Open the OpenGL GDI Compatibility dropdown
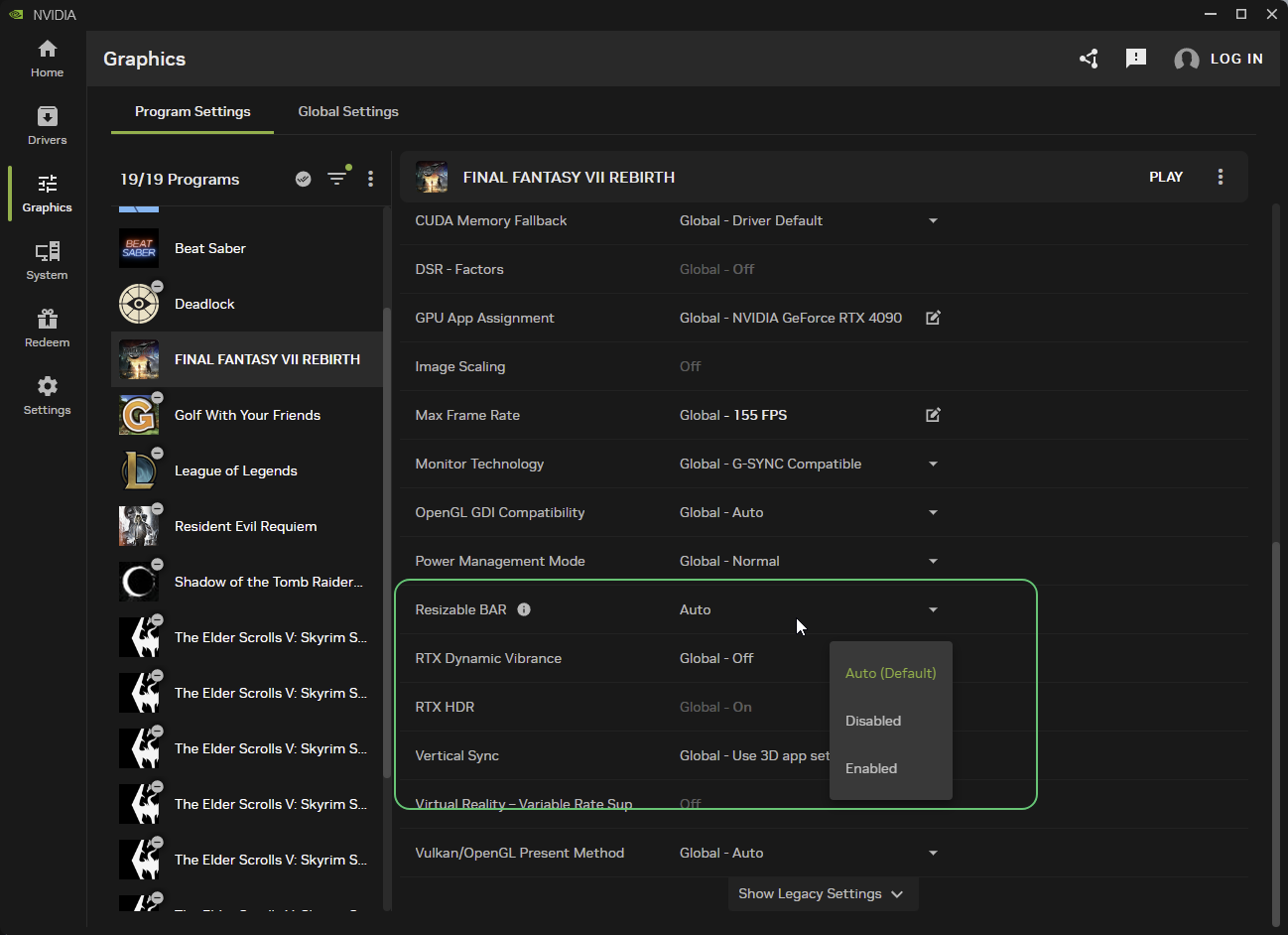The image size is (1288, 935). (933, 512)
